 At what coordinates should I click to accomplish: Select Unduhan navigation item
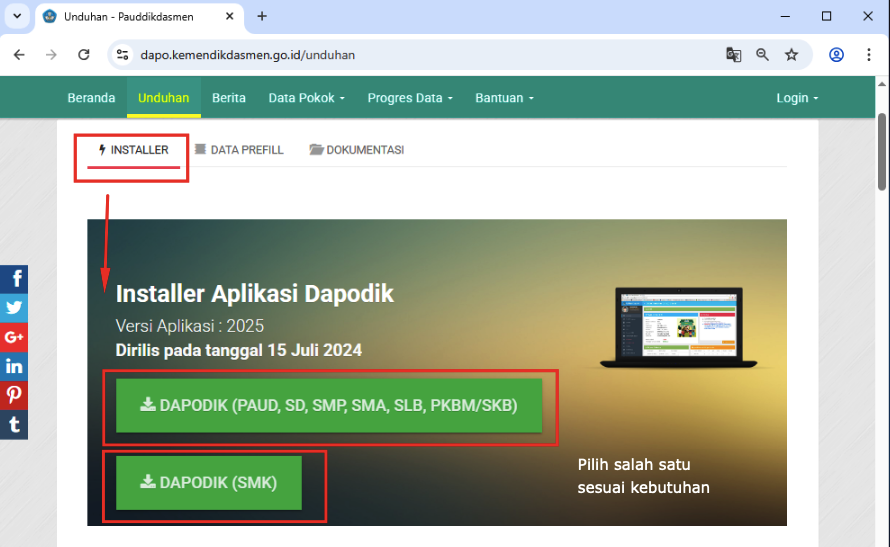coord(163,98)
